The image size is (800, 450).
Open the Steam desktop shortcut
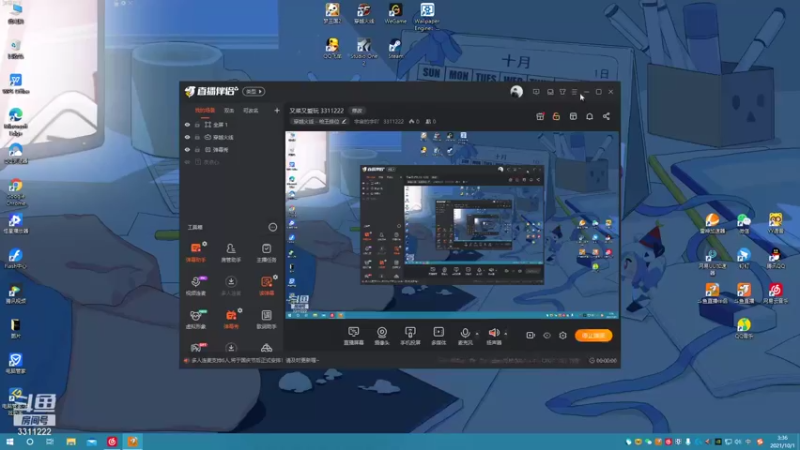pyautogui.click(x=395, y=49)
